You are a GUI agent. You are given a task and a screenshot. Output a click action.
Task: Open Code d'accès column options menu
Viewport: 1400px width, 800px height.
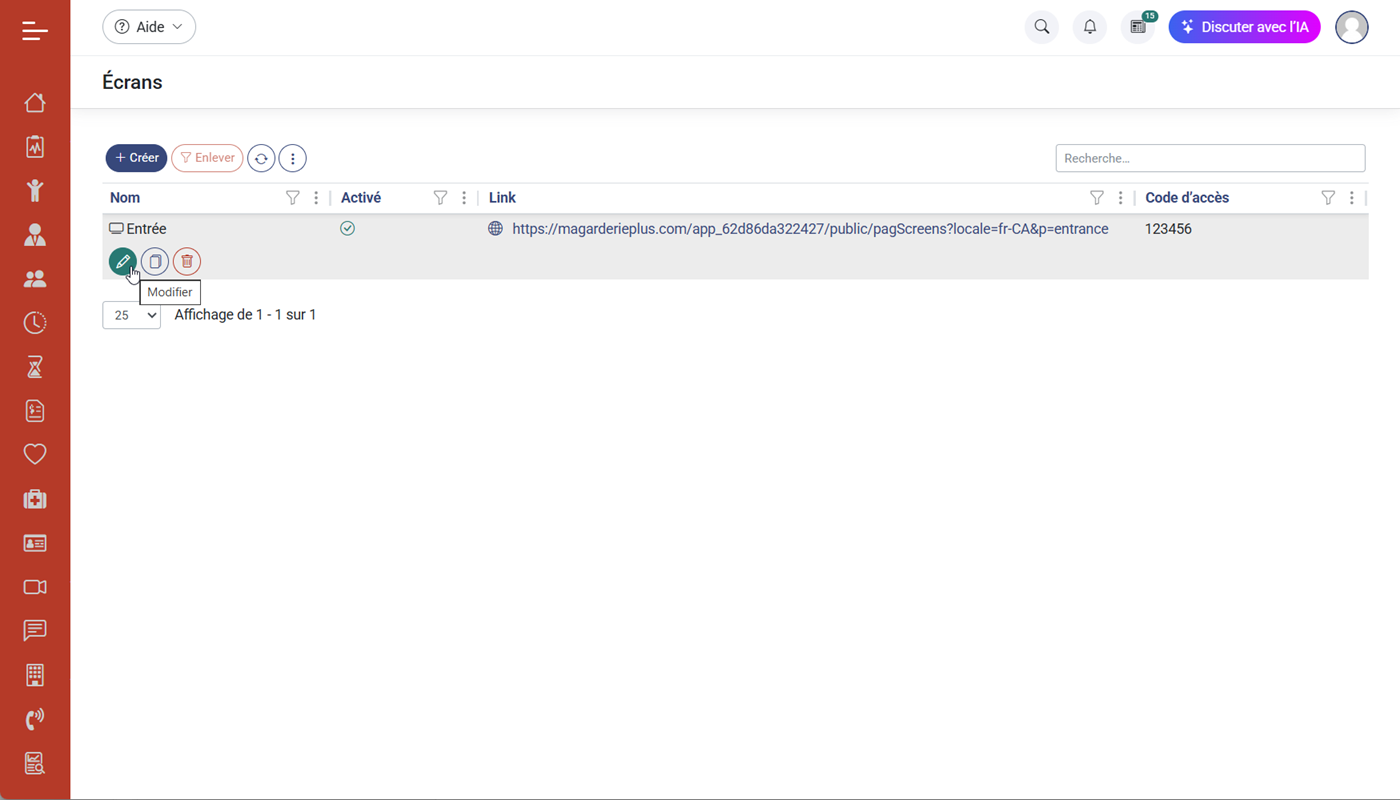[1352, 198]
